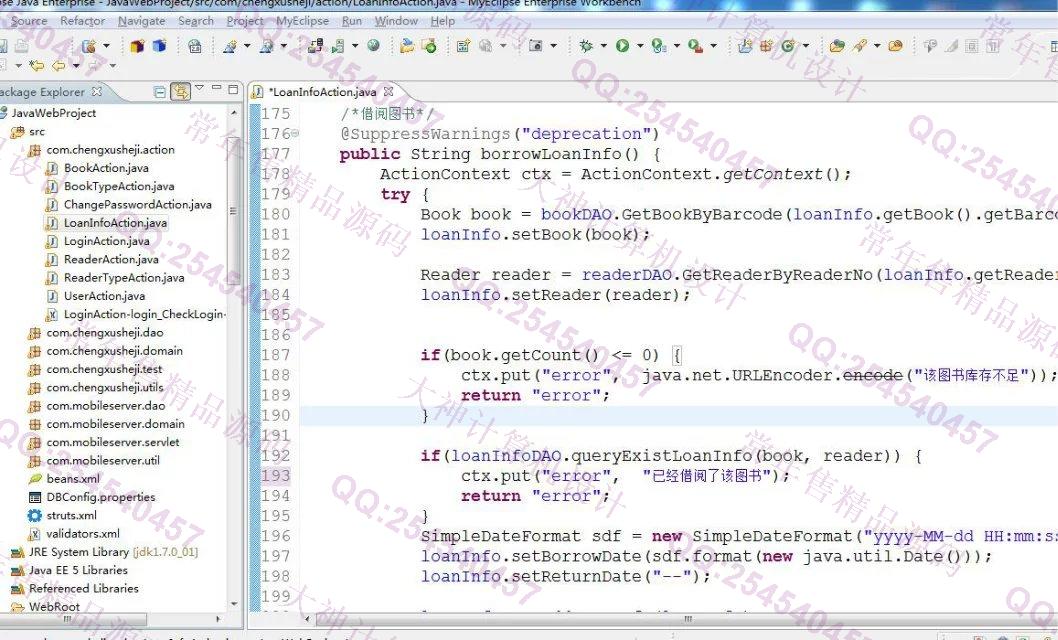Select struts.xml in the project tree

pos(72,515)
